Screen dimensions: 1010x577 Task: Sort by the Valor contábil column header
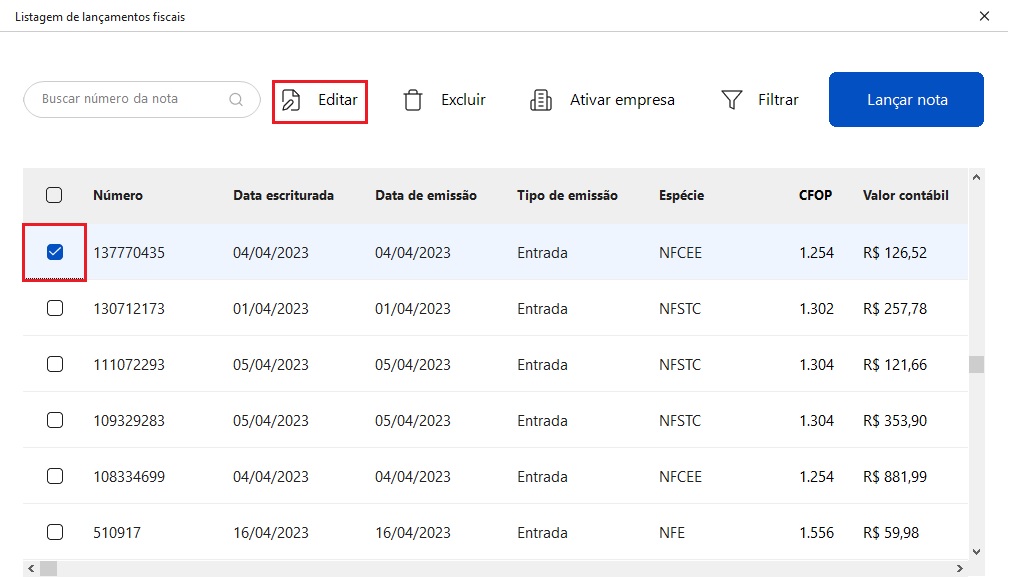[x=906, y=195]
